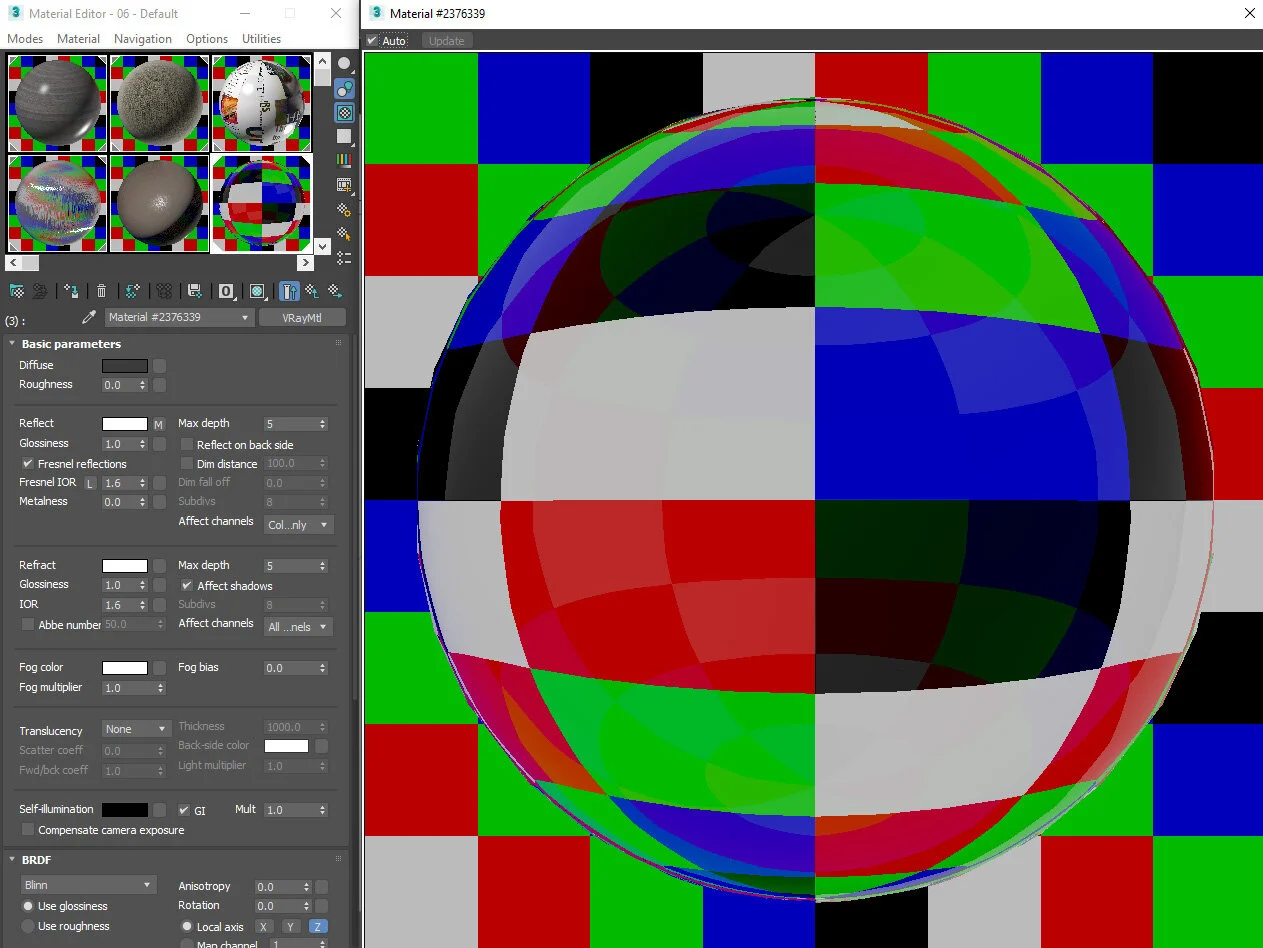Click the Put to Library icon
The height and width of the screenshot is (948, 1263).
click(195, 291)
